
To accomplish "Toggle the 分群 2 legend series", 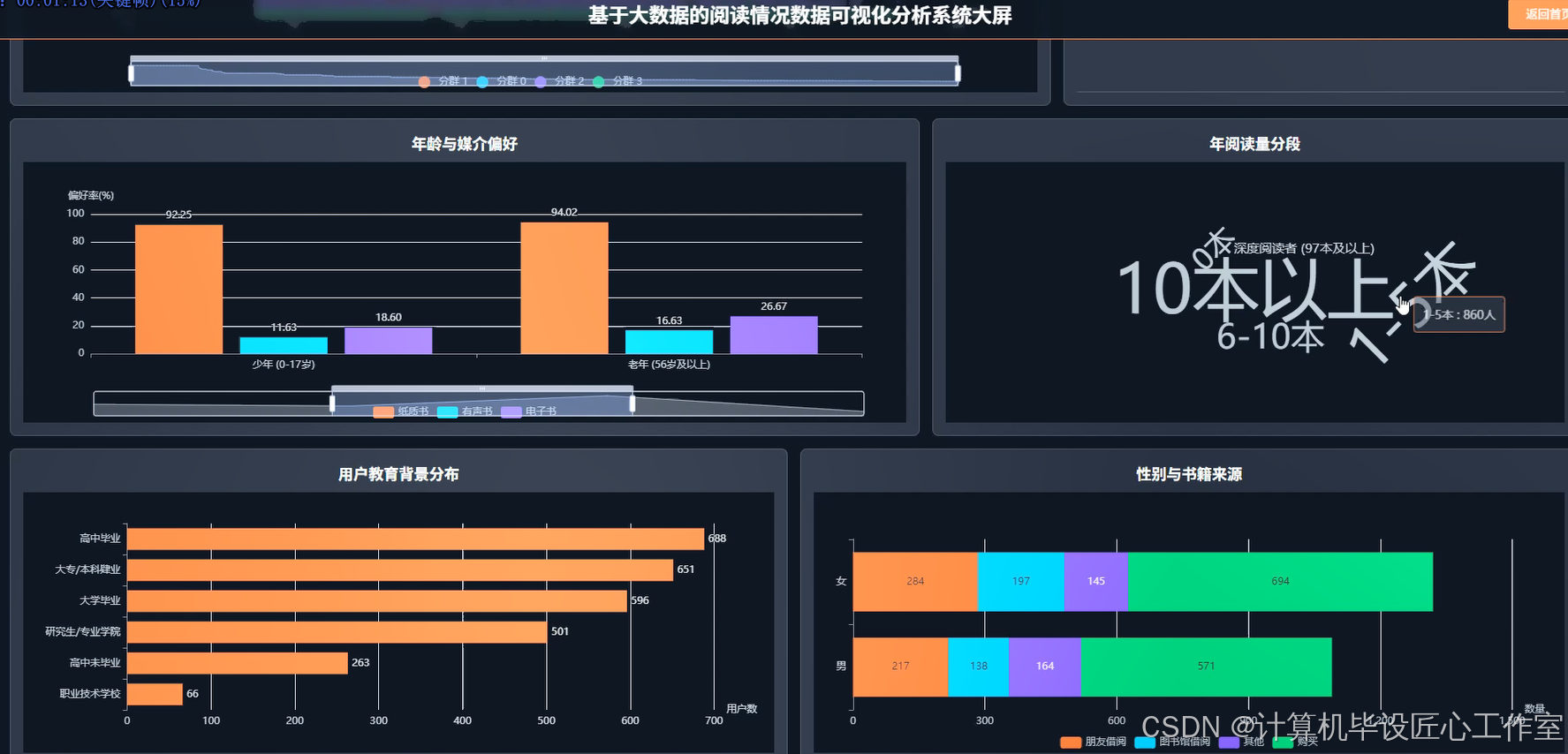I will [559, 81].
